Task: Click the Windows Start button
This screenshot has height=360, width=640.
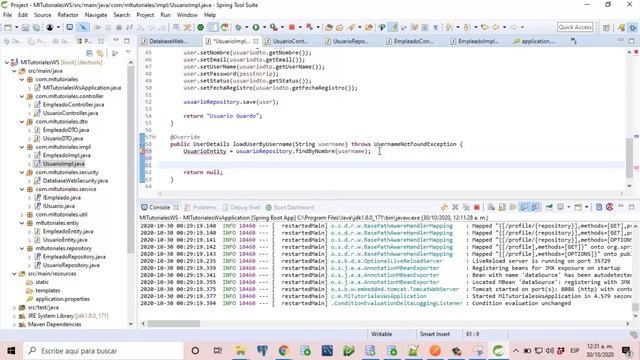Action: 11,351
